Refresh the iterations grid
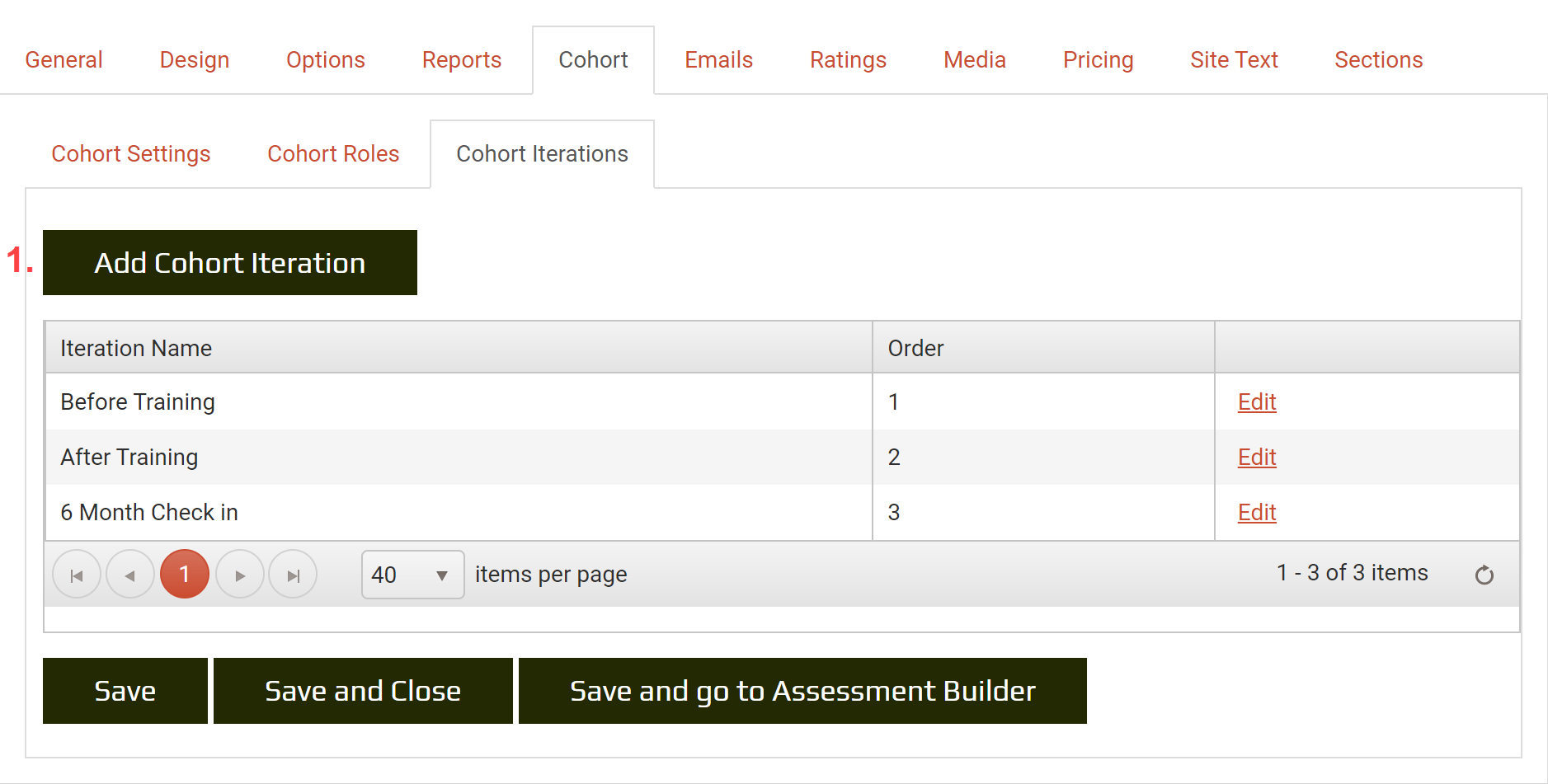Screen dimensions: 1548x784 [x=1484, y=575]
